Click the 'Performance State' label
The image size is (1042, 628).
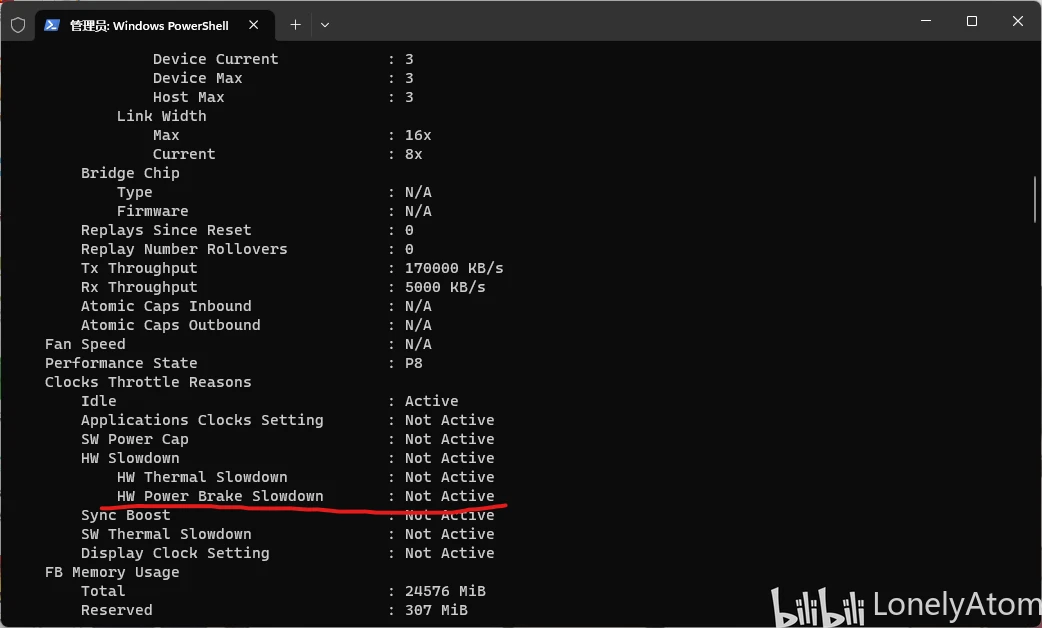coord(121,364)
